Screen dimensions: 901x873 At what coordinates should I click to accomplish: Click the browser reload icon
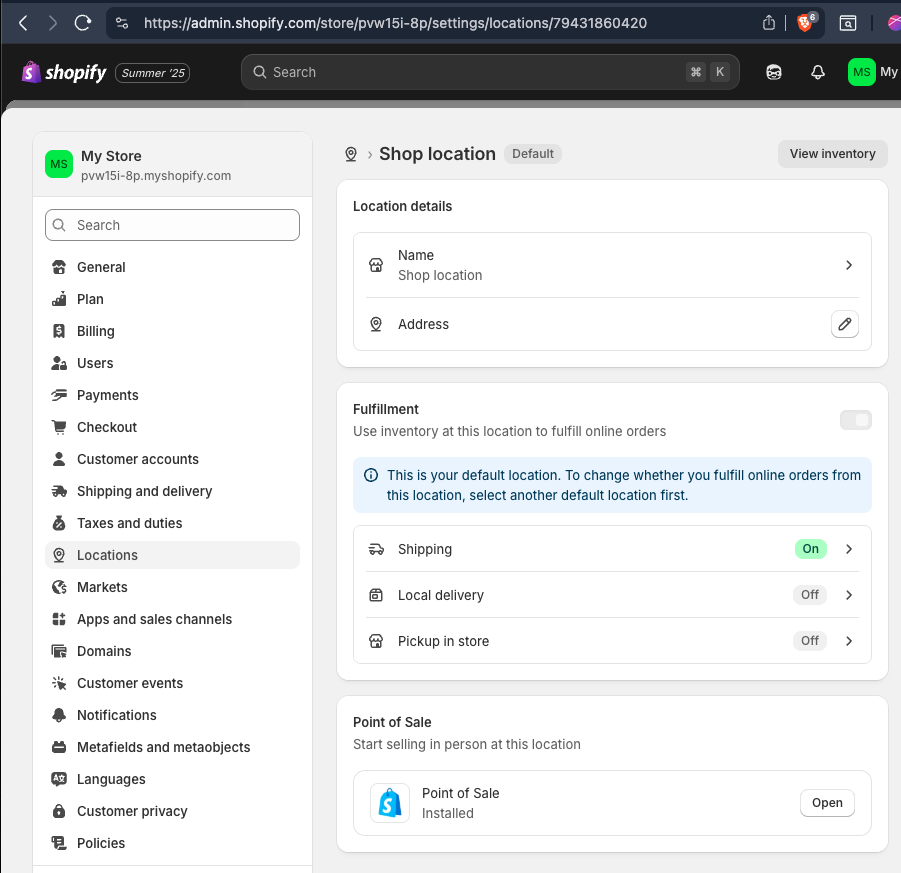[83, 23]
